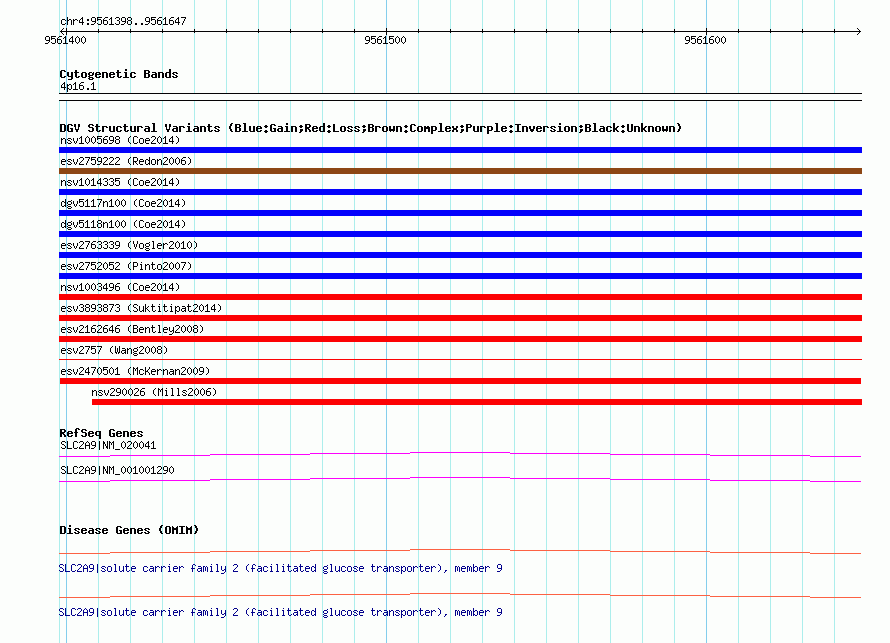
Task: Select the DGV Structural Variants track title
Action: click(371, 128)
